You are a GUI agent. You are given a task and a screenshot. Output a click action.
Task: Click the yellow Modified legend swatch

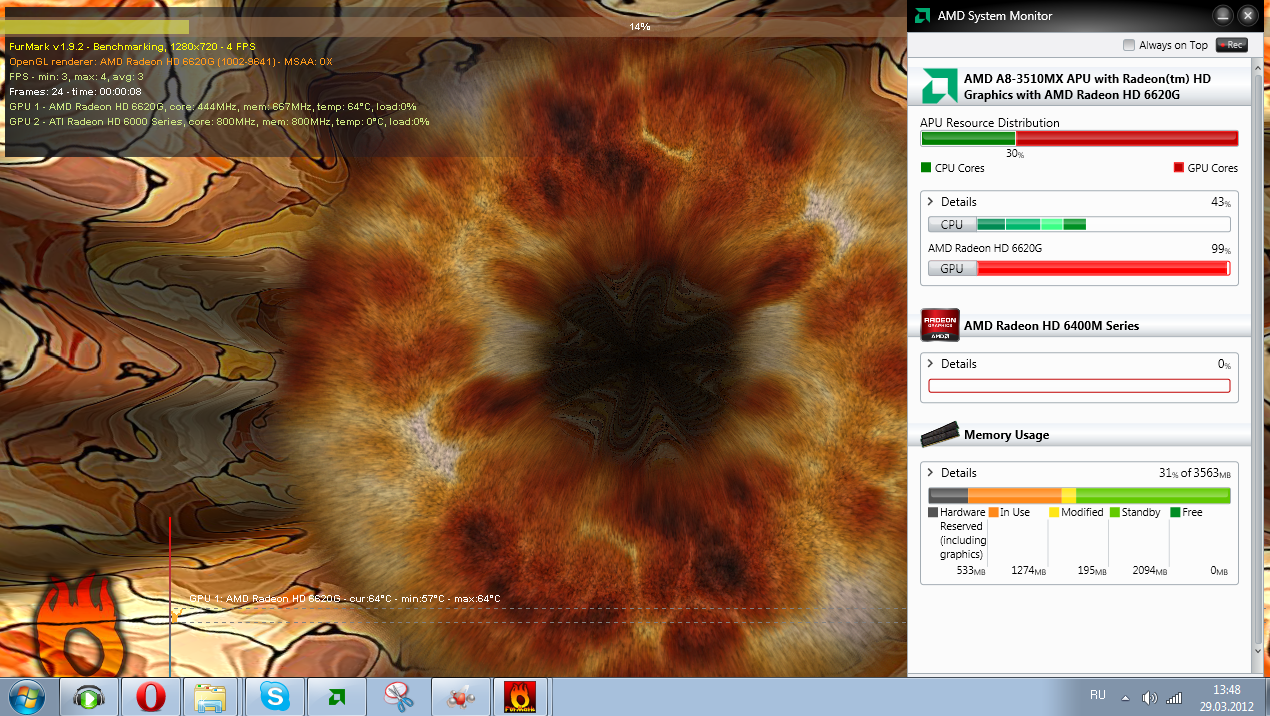point(1054,512)
